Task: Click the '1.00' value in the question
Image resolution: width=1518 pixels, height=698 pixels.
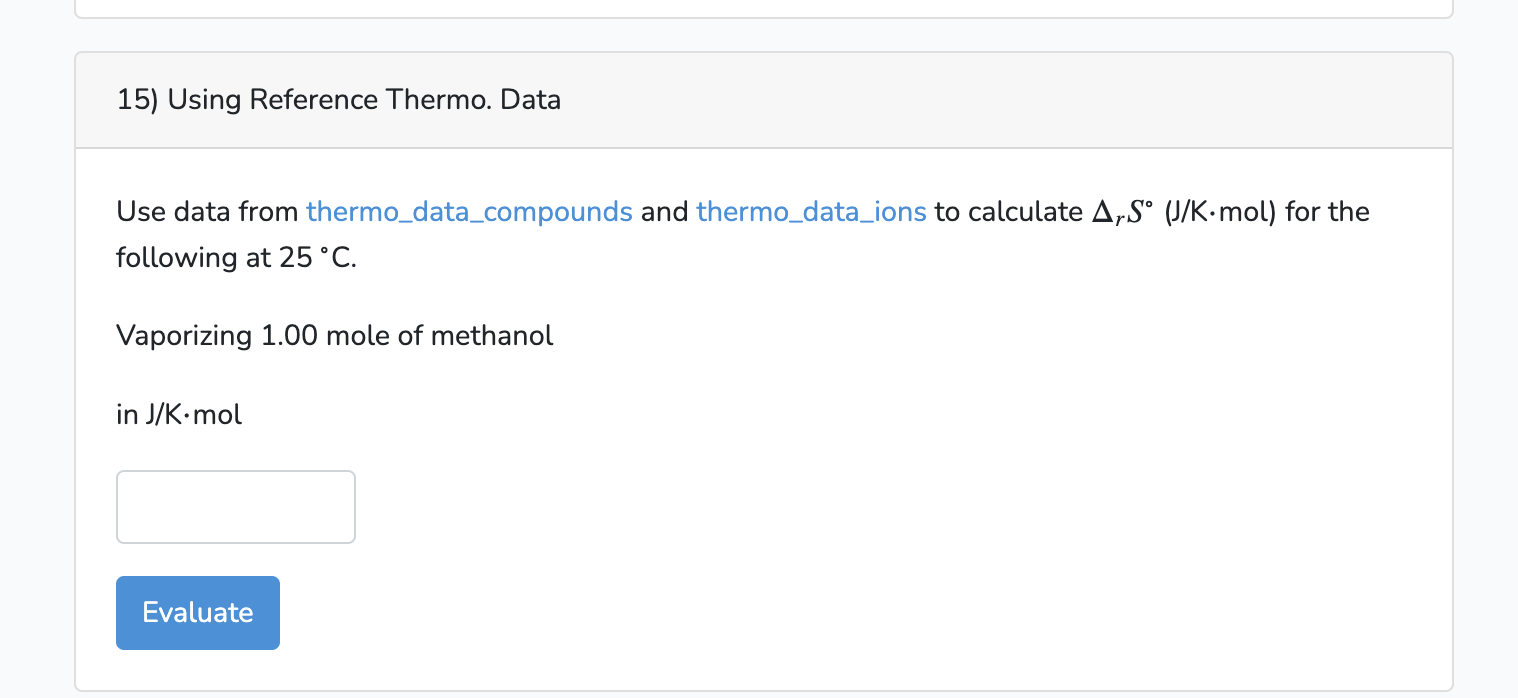Action: click(x=289, y=335)
